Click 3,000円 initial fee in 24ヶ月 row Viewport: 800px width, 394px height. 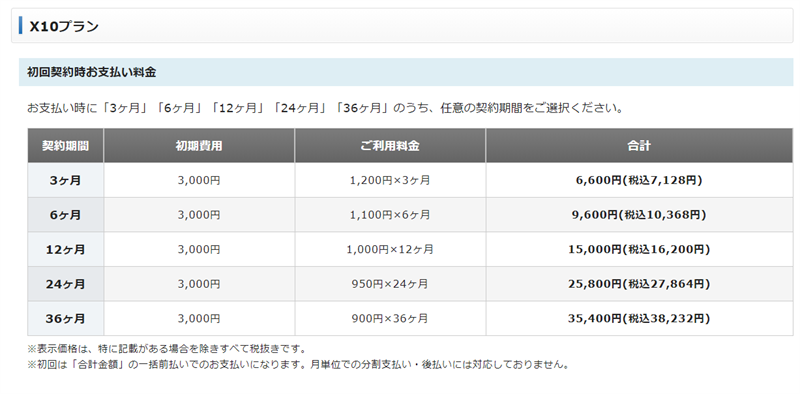click(x=199, y=284)
